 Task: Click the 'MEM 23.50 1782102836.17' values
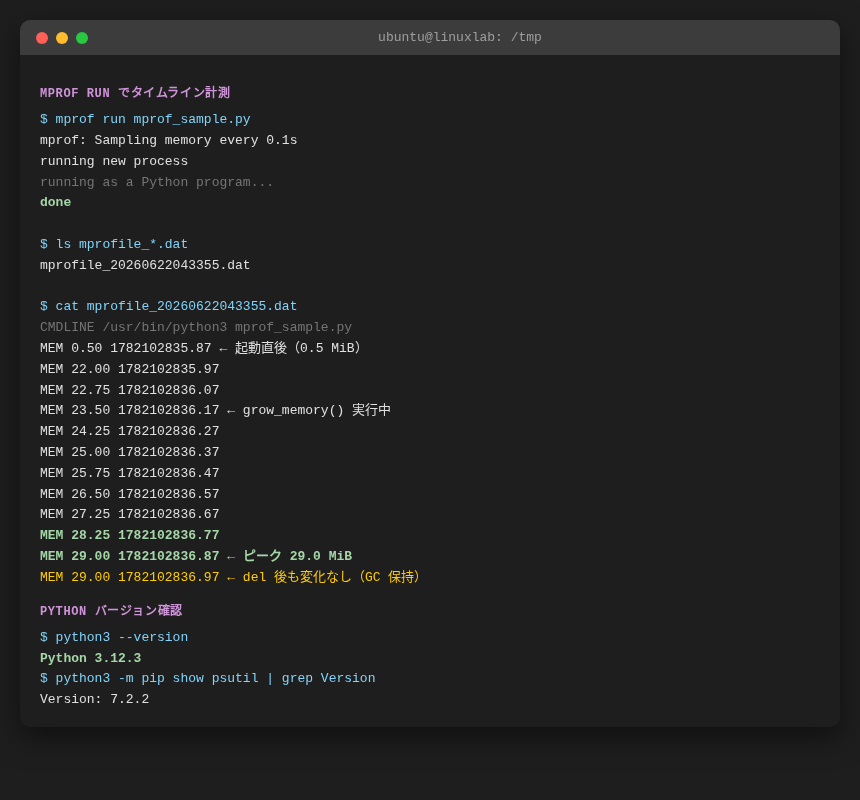pyautogui.click(x=129, y=410)
